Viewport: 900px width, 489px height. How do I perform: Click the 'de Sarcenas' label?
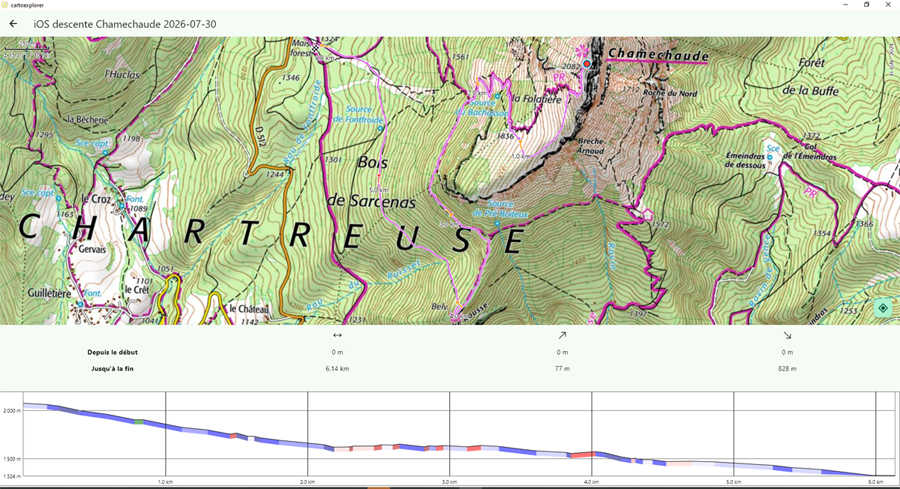(x=371, y=201)
